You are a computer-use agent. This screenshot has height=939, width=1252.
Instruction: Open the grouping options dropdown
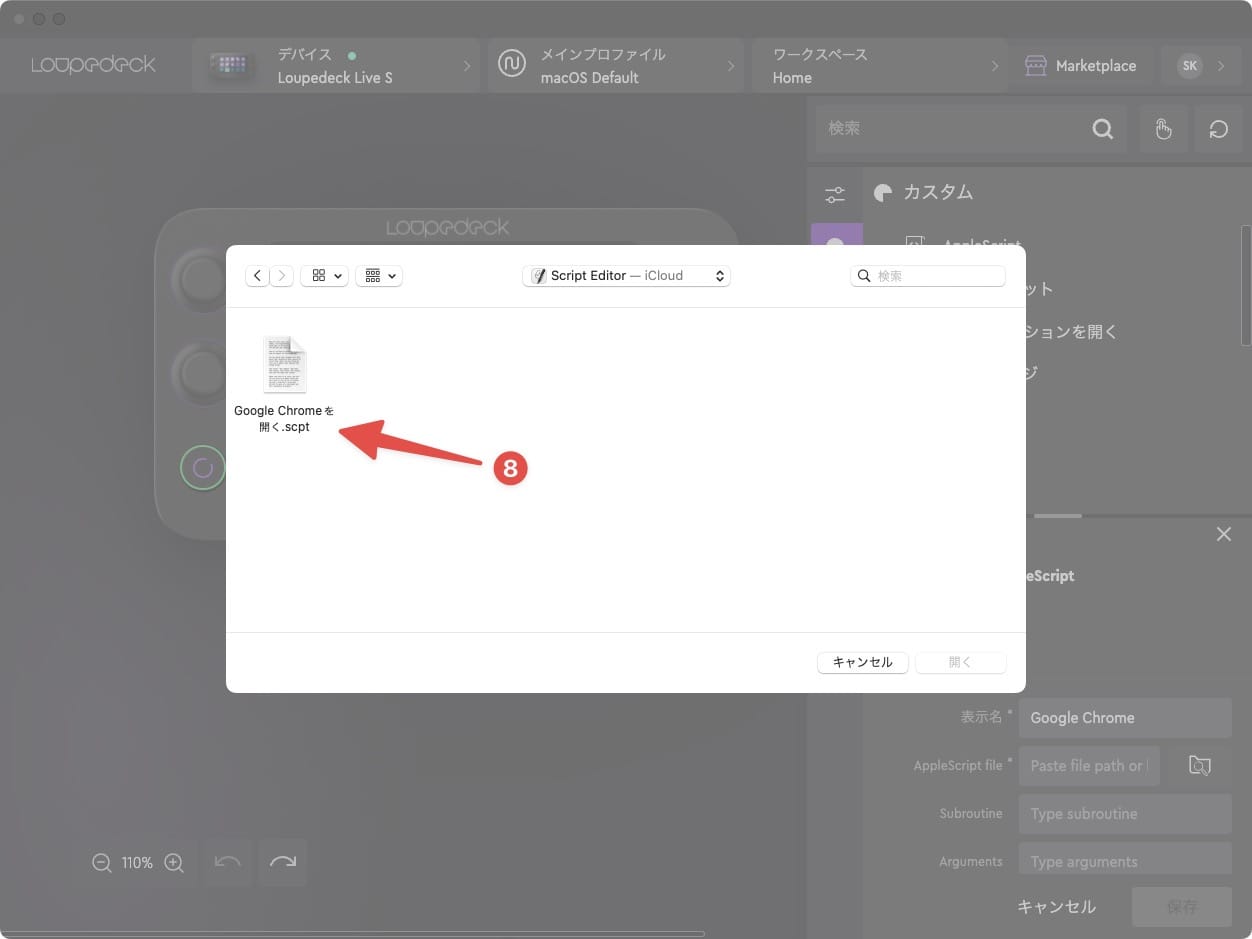379,276
